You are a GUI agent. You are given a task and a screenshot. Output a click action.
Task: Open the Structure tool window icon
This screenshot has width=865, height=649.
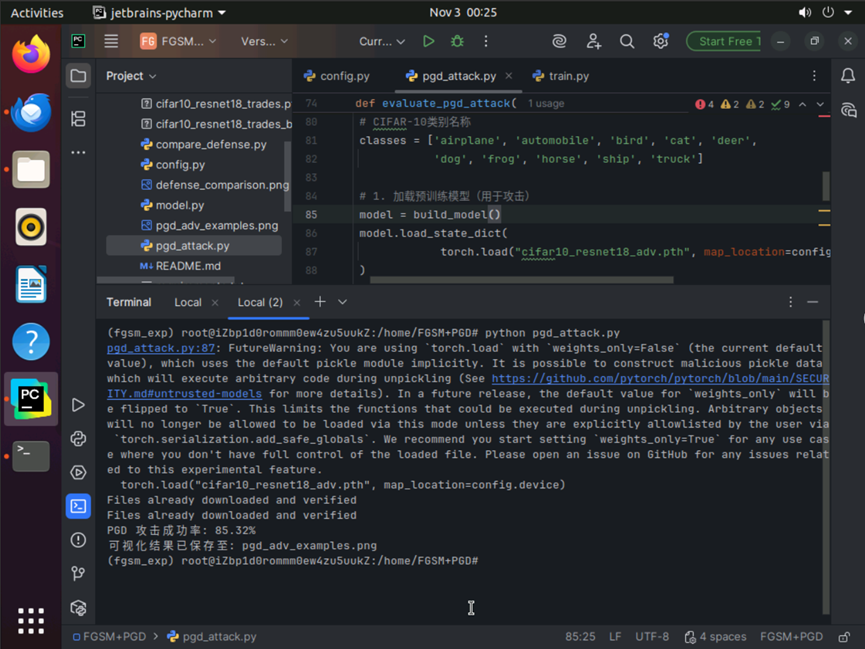[x=78, y=119]
